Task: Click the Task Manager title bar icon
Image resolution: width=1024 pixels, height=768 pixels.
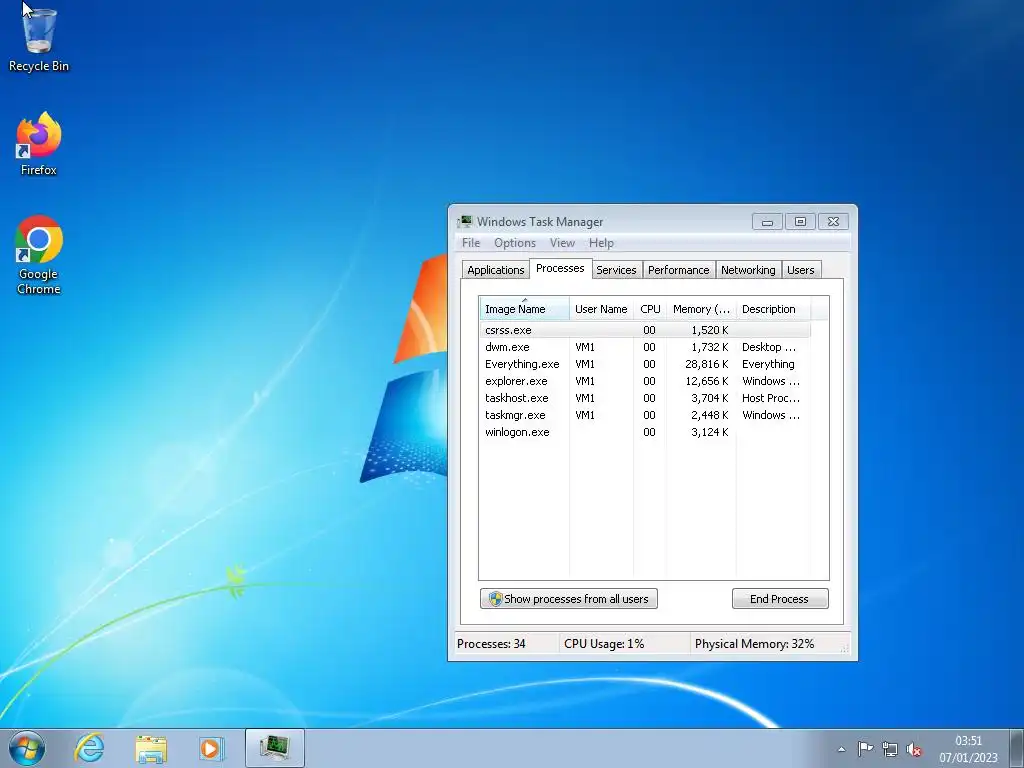Action: (x=465, y=221)
